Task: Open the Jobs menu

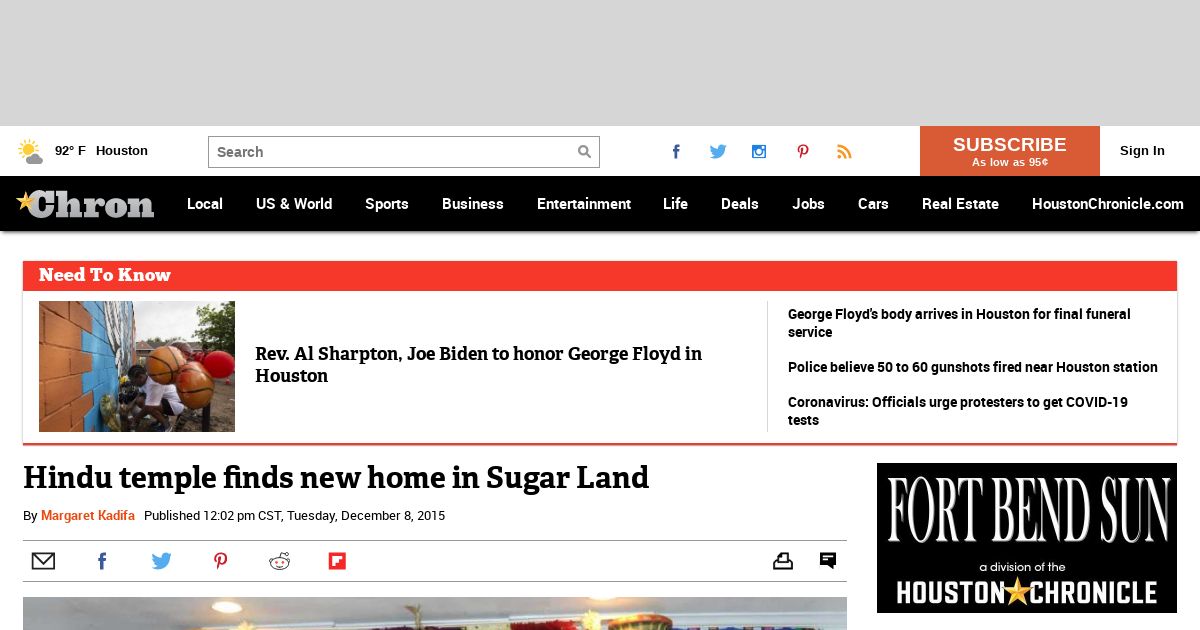Action: click(x=808, y=204)
